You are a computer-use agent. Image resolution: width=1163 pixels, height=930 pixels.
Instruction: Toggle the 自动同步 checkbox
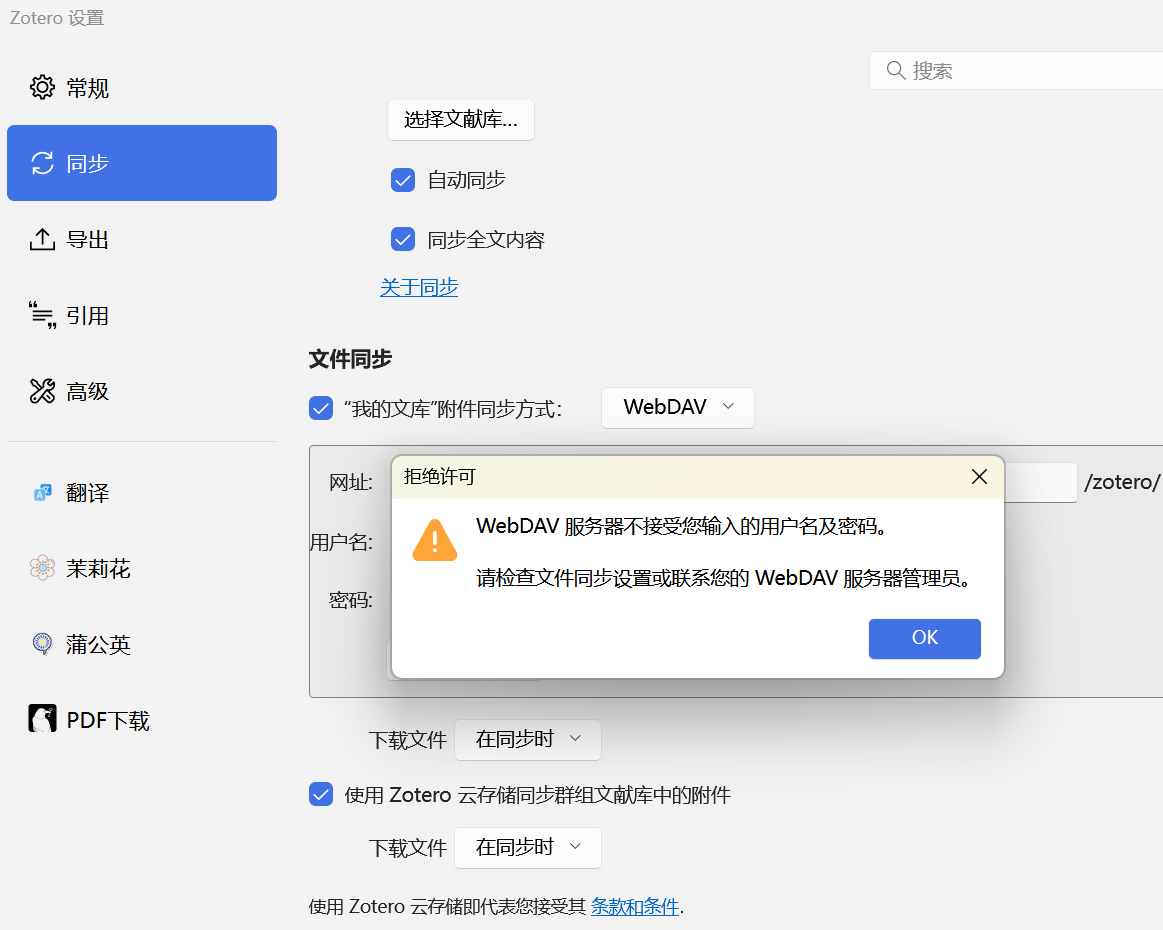(403, 179)
